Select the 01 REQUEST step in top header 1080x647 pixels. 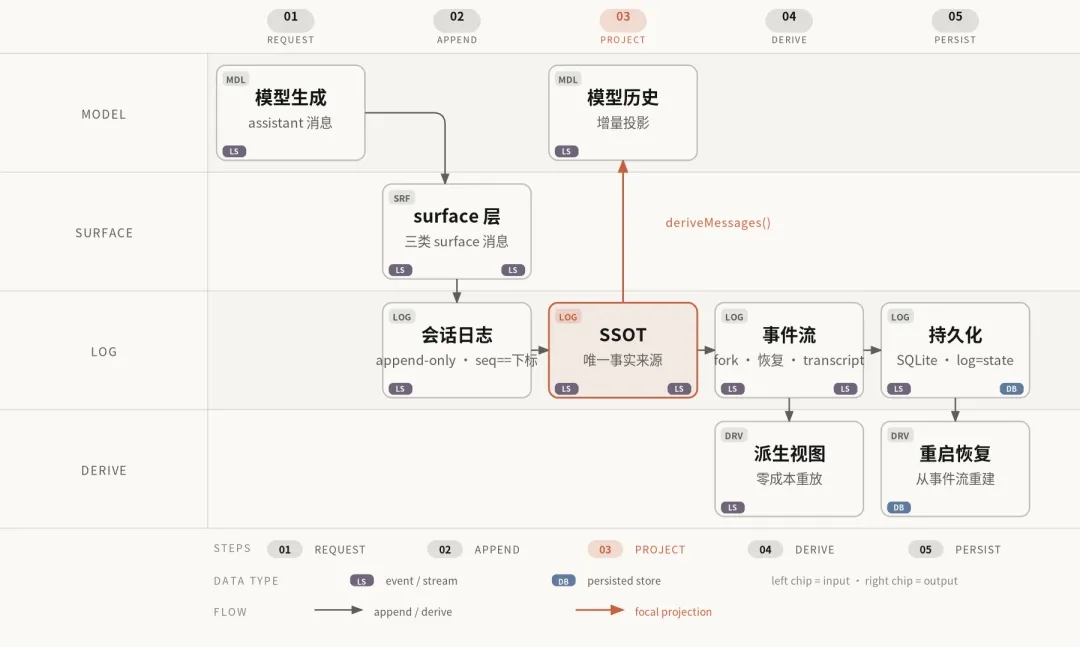point(291,27)
